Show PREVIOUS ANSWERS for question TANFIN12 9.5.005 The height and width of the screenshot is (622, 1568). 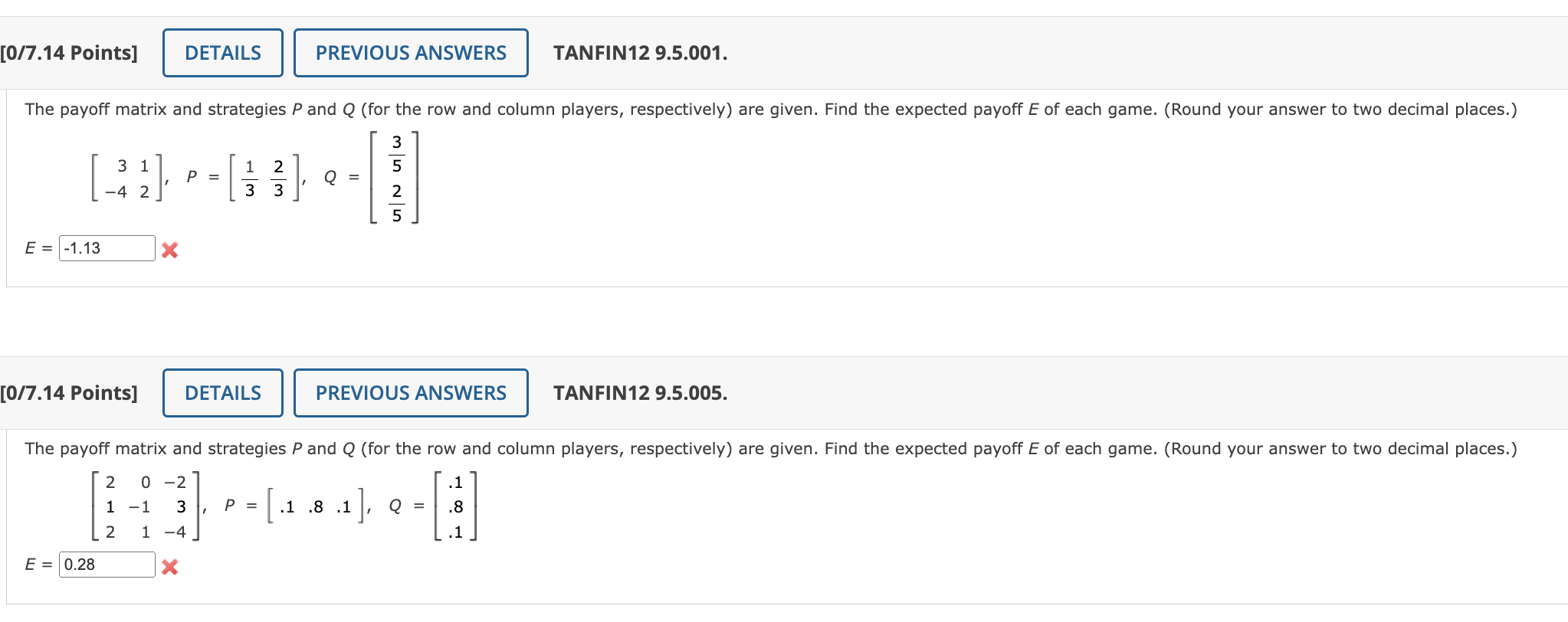tap(411, 393)
